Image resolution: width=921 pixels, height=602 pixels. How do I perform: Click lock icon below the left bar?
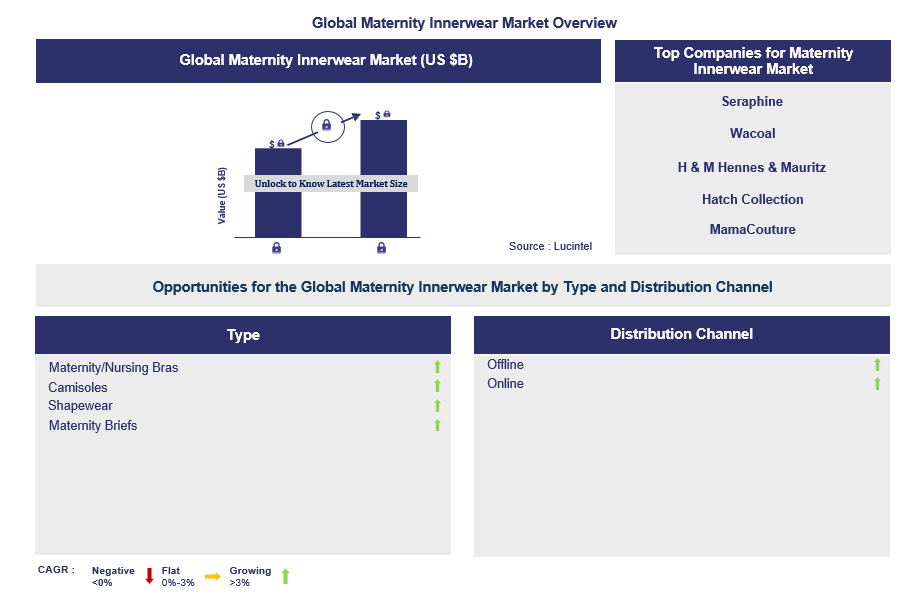tap(276, 248)
